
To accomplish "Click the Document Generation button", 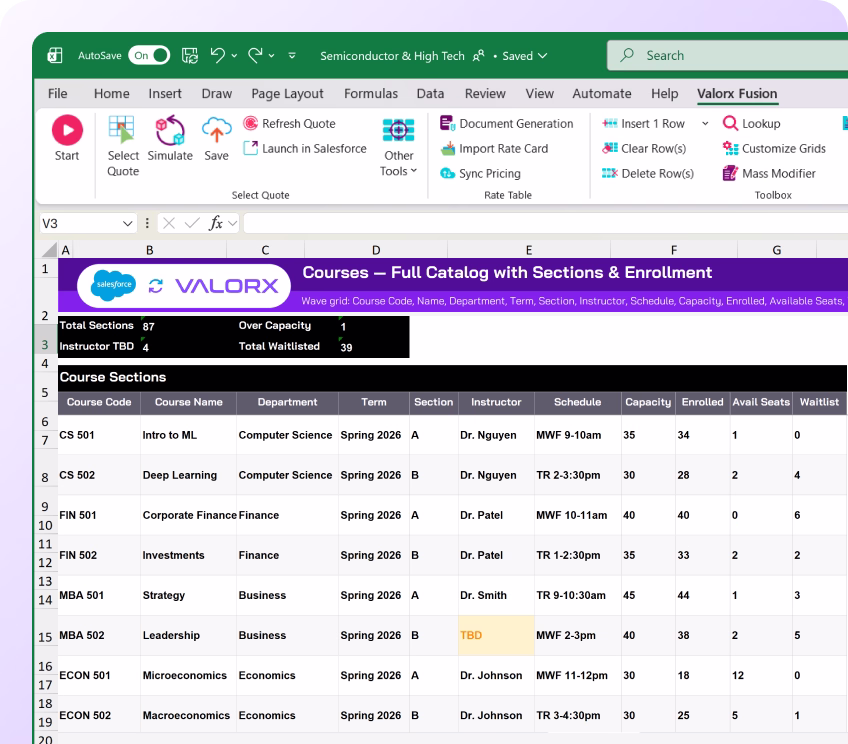I will pyautogui.click(x=506, y=123).
